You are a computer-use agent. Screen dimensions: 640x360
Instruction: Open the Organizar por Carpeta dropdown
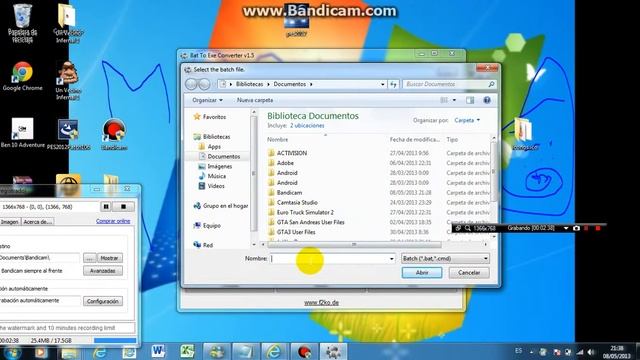467,120
